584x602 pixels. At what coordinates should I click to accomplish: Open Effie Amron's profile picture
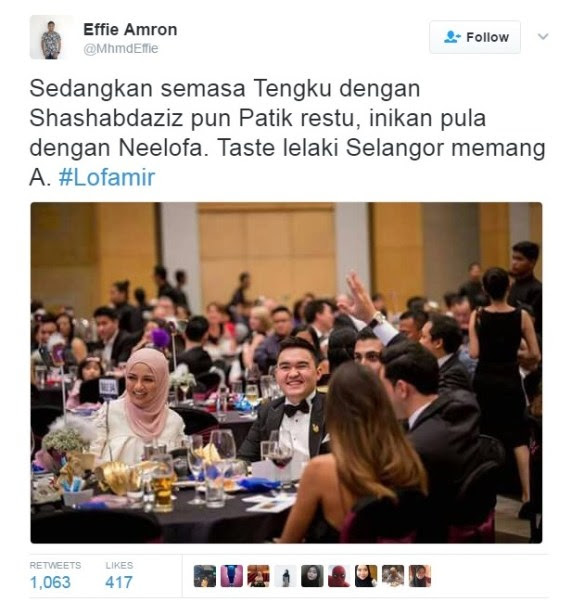click(x=51, y=37)
